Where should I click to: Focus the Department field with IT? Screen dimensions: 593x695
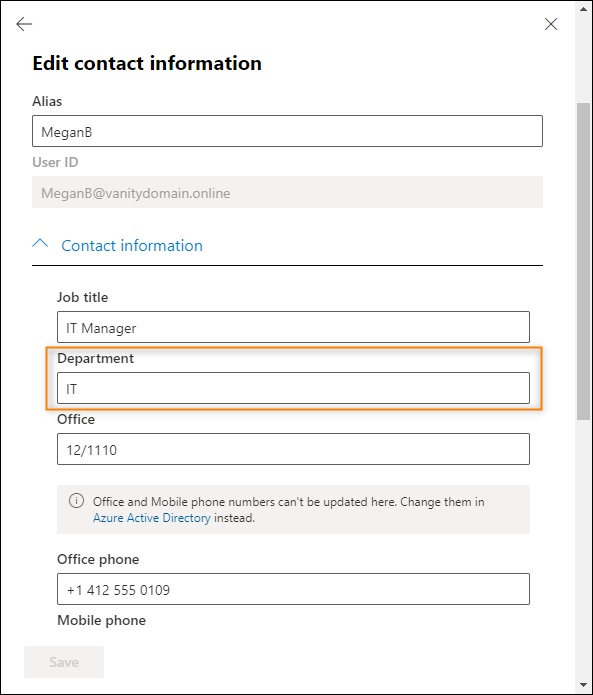(293, 388)
